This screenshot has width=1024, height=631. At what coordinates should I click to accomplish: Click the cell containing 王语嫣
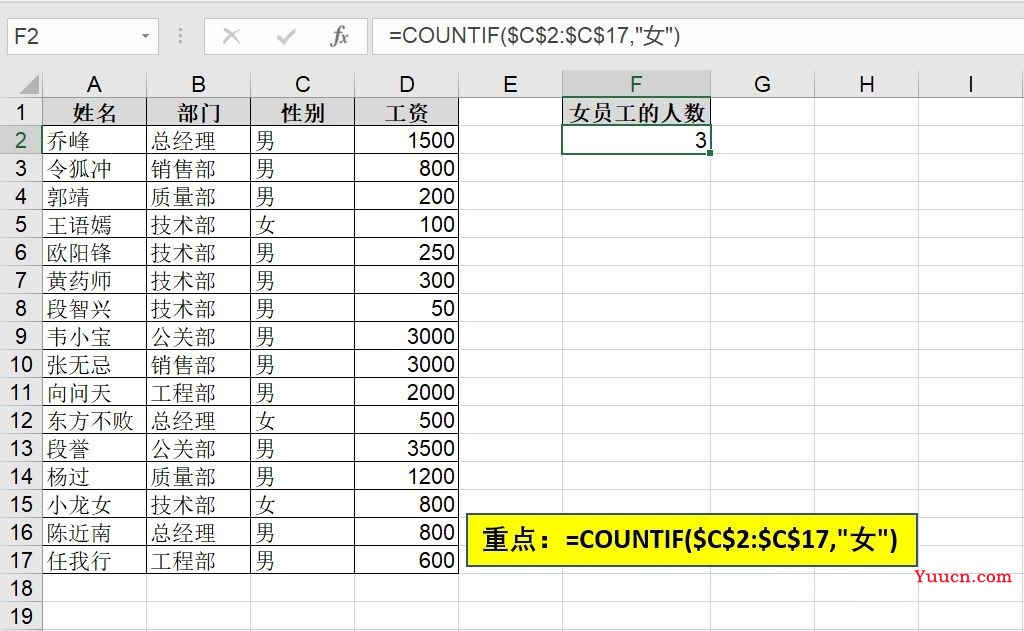coord(94,225)
